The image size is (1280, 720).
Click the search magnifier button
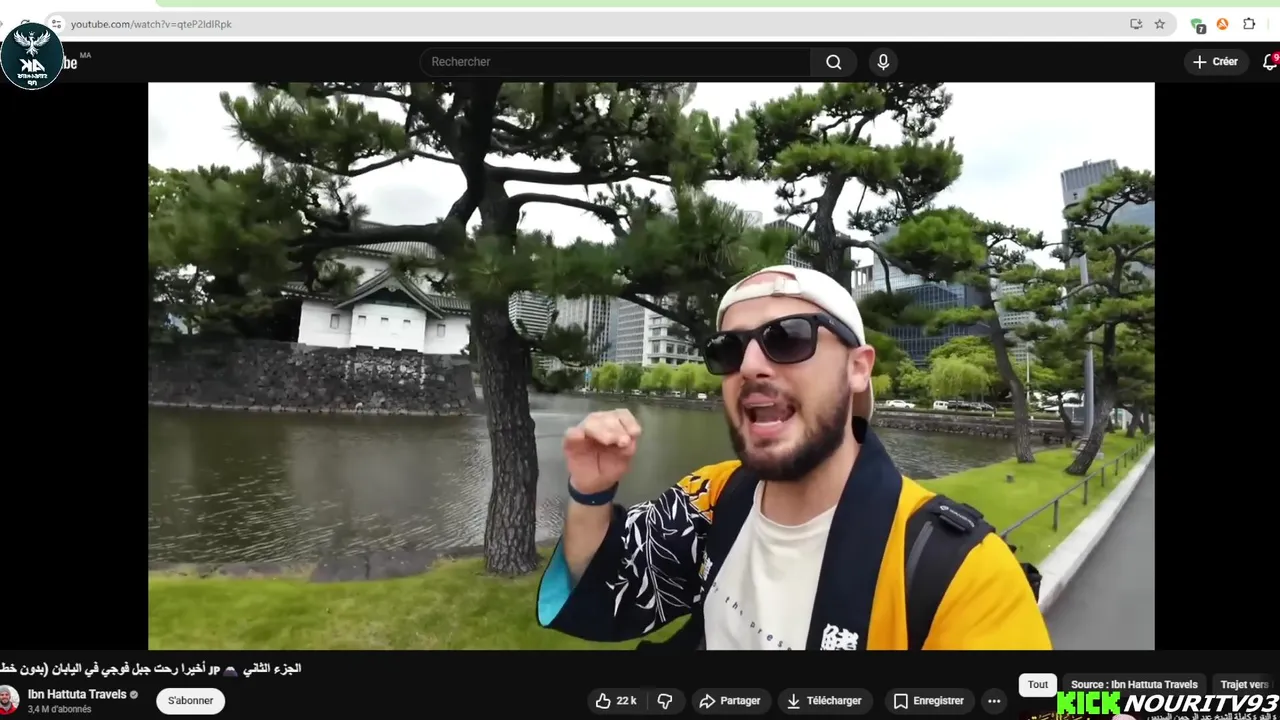[x=833, y=62]
